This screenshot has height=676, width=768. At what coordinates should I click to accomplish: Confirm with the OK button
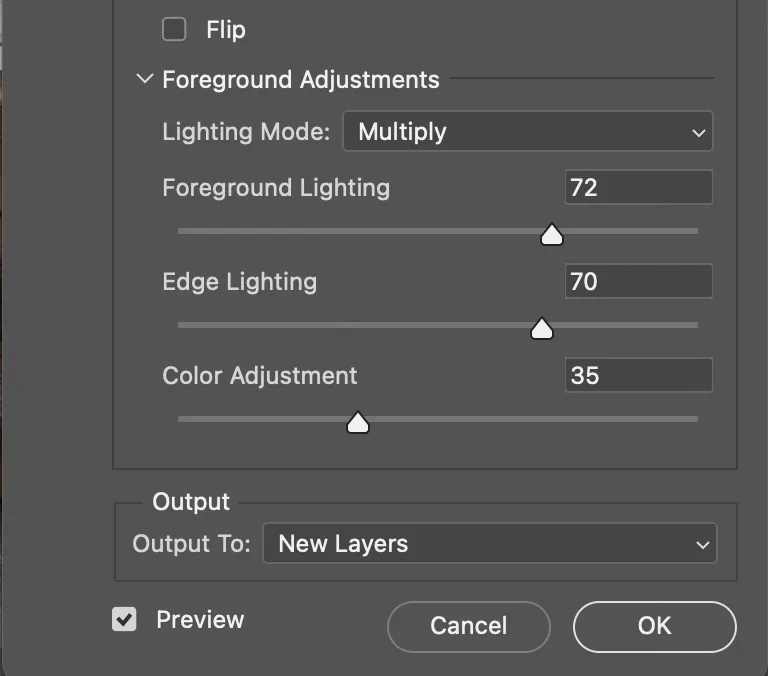coord(654,626)
